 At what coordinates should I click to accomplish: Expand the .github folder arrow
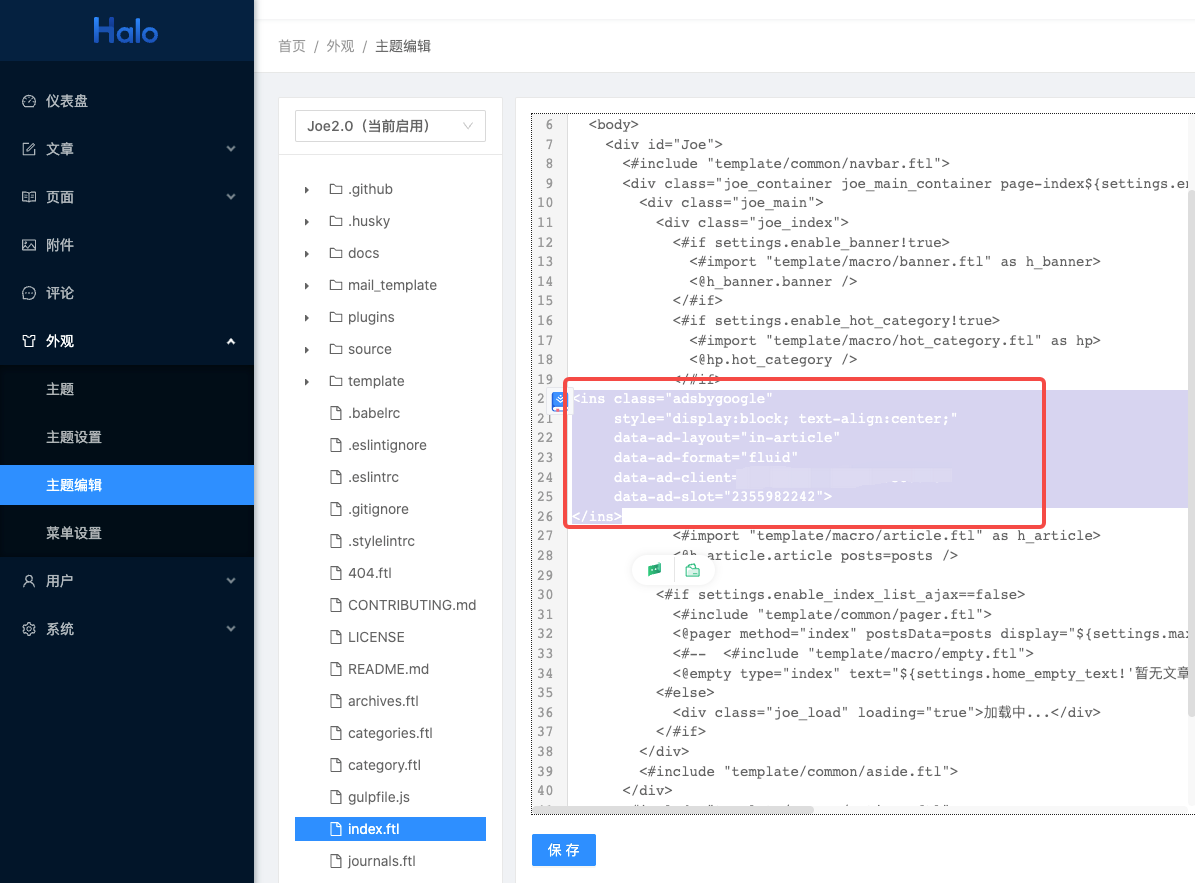pos(307,189)
